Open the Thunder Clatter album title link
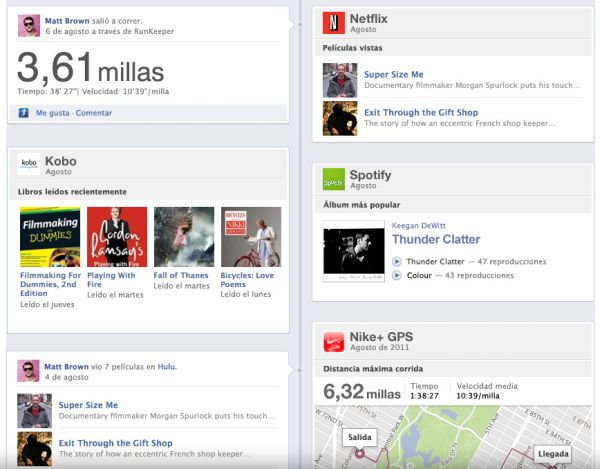The image size is (600, 469). pos(436,239)
